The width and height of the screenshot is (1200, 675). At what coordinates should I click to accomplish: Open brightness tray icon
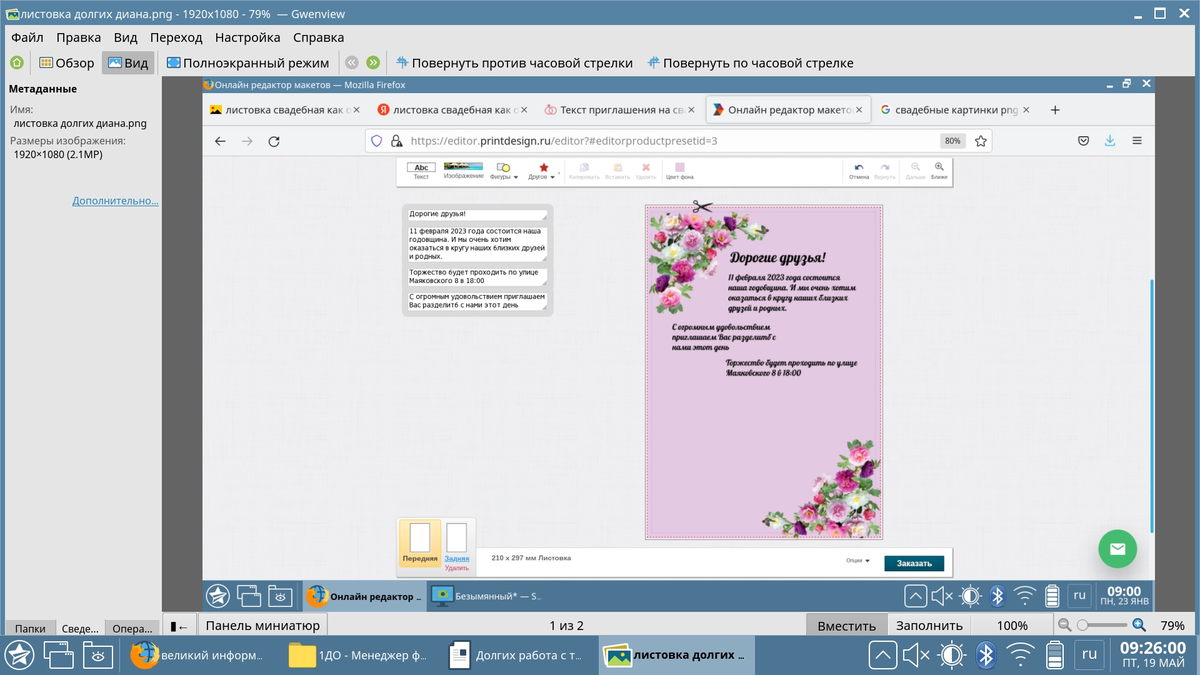tap(951, 655)
